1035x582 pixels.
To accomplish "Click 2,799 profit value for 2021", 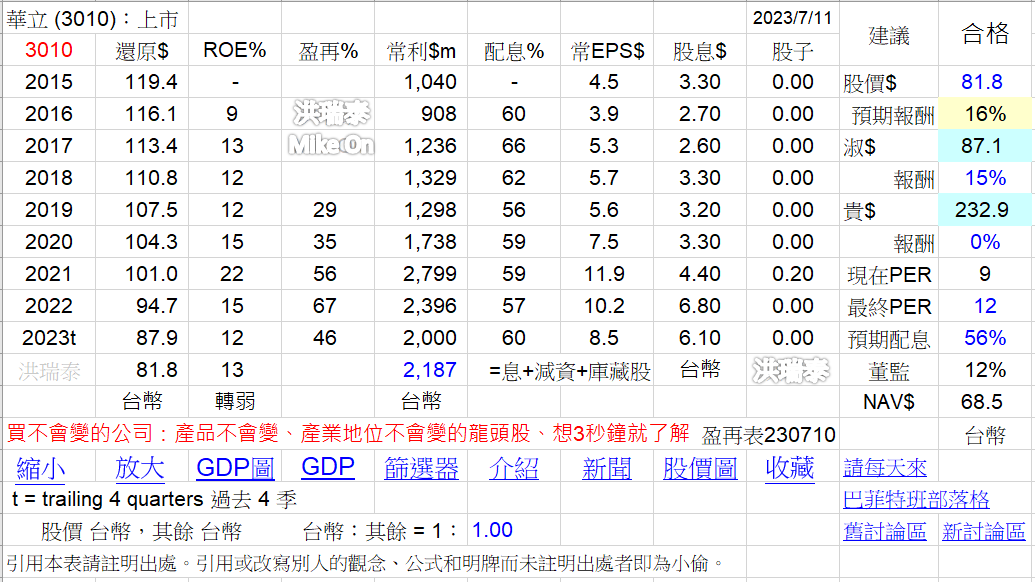I will click(x=430, y=273).
